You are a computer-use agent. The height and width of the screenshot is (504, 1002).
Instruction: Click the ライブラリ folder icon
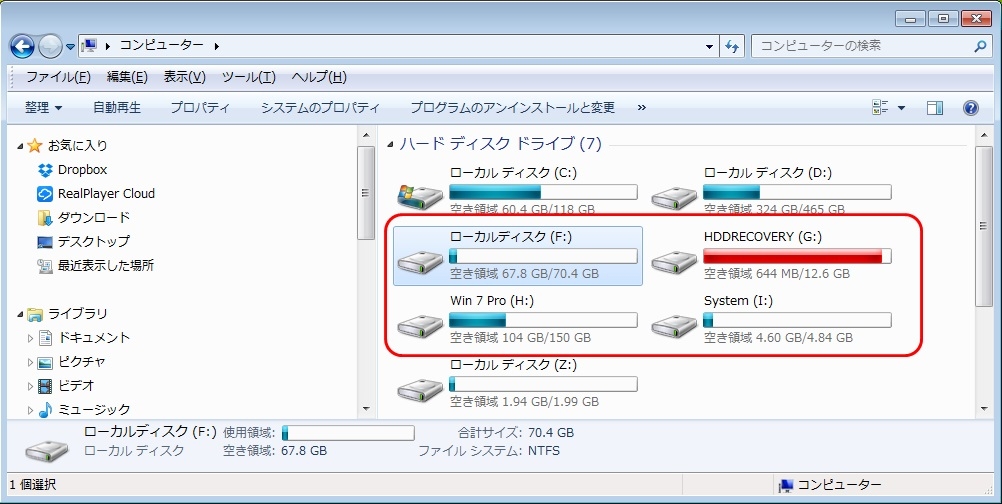click(35, 314)
